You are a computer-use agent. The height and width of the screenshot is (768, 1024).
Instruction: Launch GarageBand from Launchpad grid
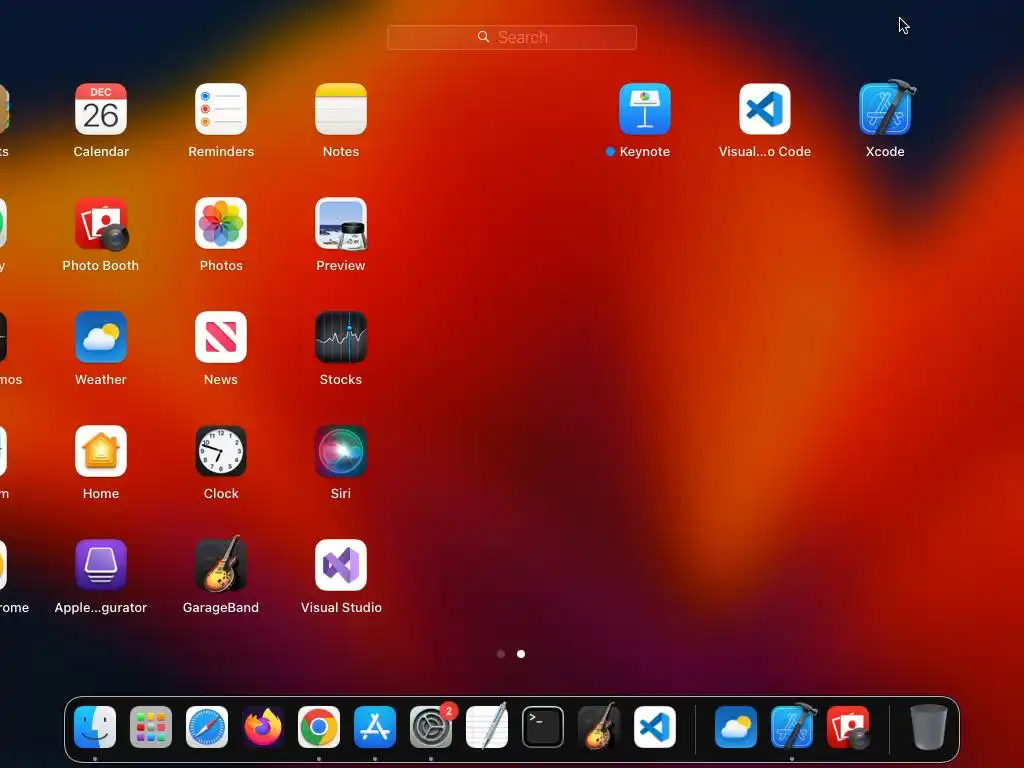pyautogui.click(x=221, y=564)
